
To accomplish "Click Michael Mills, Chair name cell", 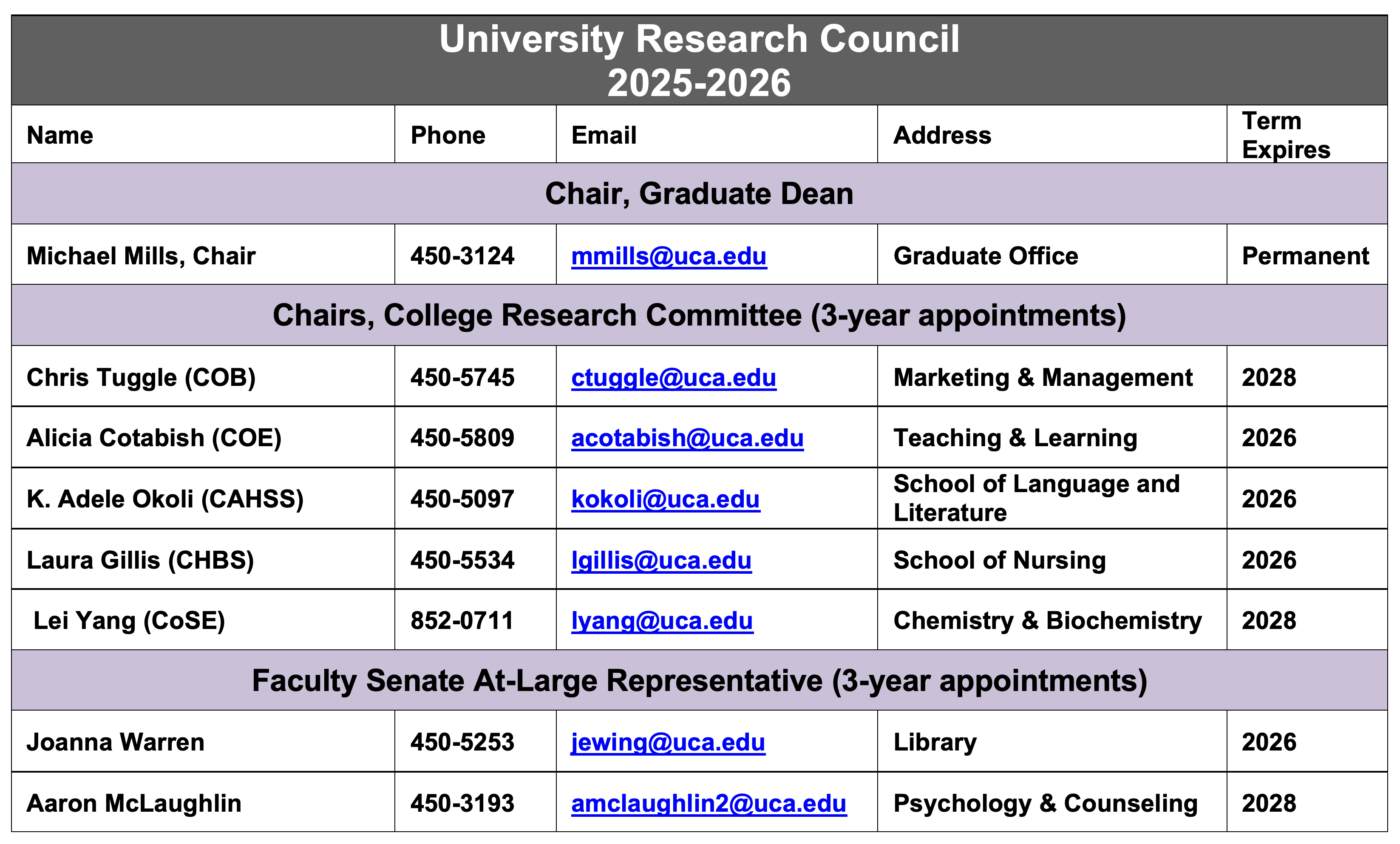I will click(141, 256).
